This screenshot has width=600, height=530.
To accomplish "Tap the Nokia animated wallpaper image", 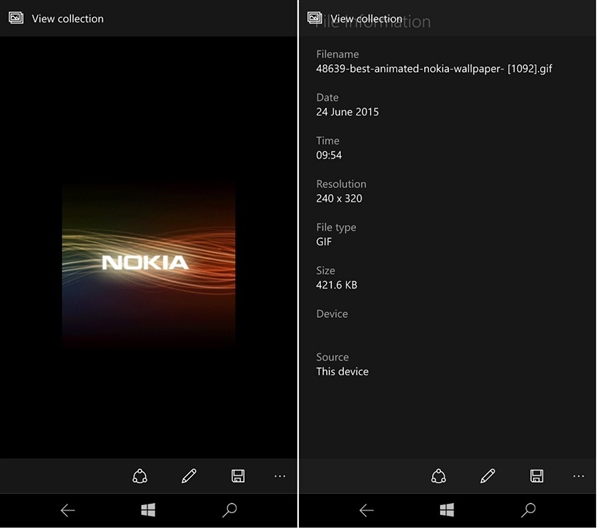I will point(149,265).
